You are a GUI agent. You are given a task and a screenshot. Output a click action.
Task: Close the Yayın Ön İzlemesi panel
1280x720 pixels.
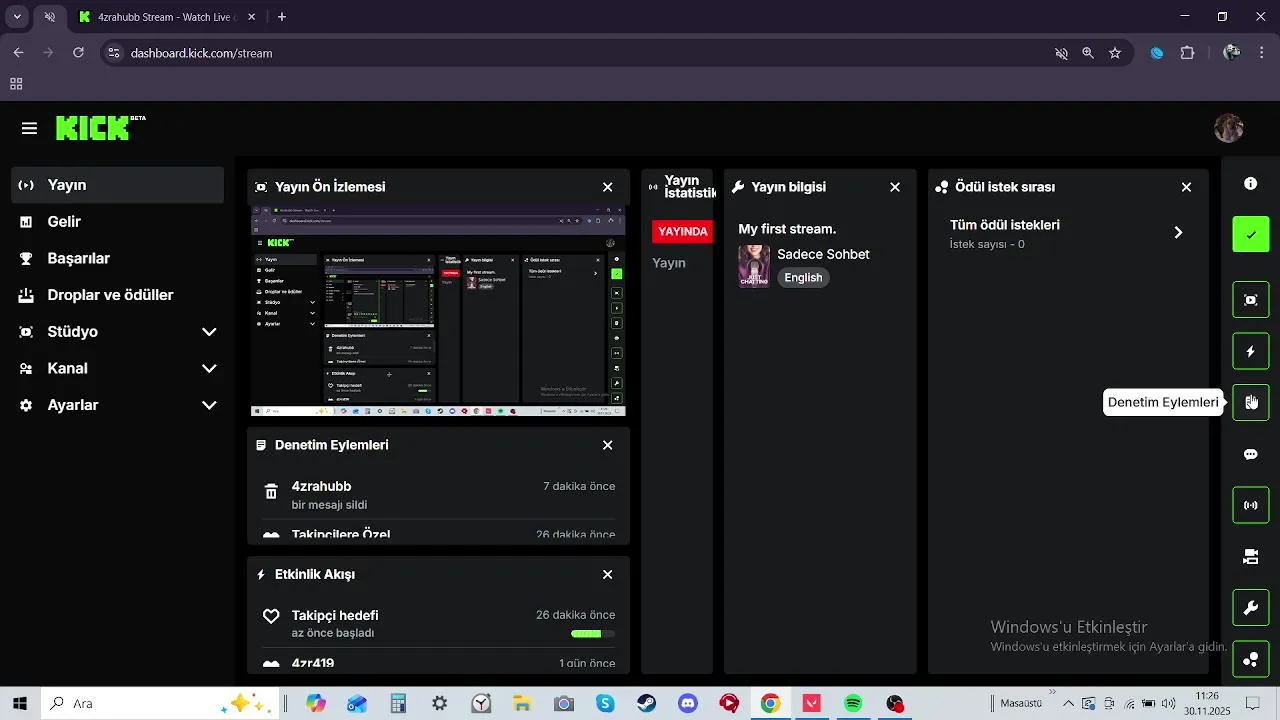coord(607,187)
